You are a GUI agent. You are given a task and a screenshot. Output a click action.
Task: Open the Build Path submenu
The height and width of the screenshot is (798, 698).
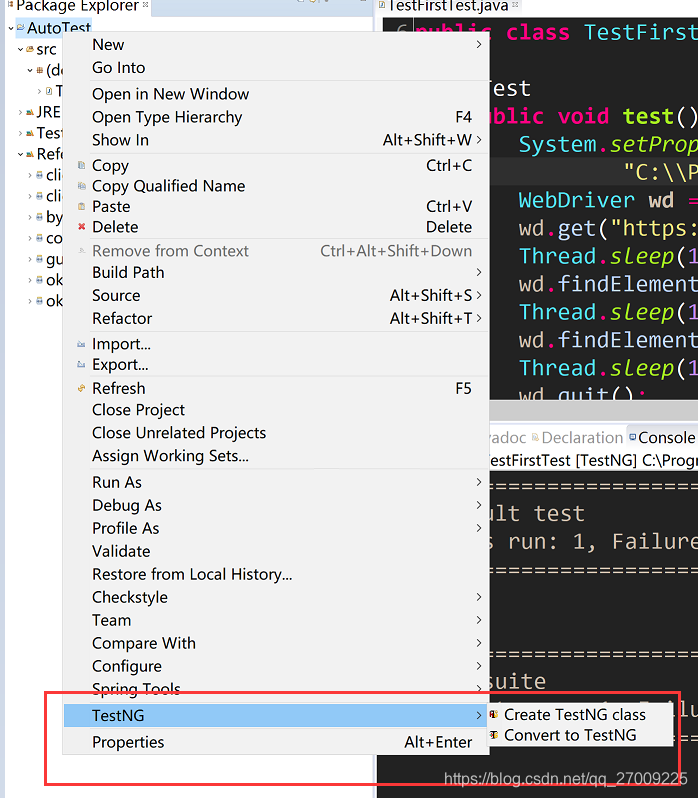click(x=276, y=273)
